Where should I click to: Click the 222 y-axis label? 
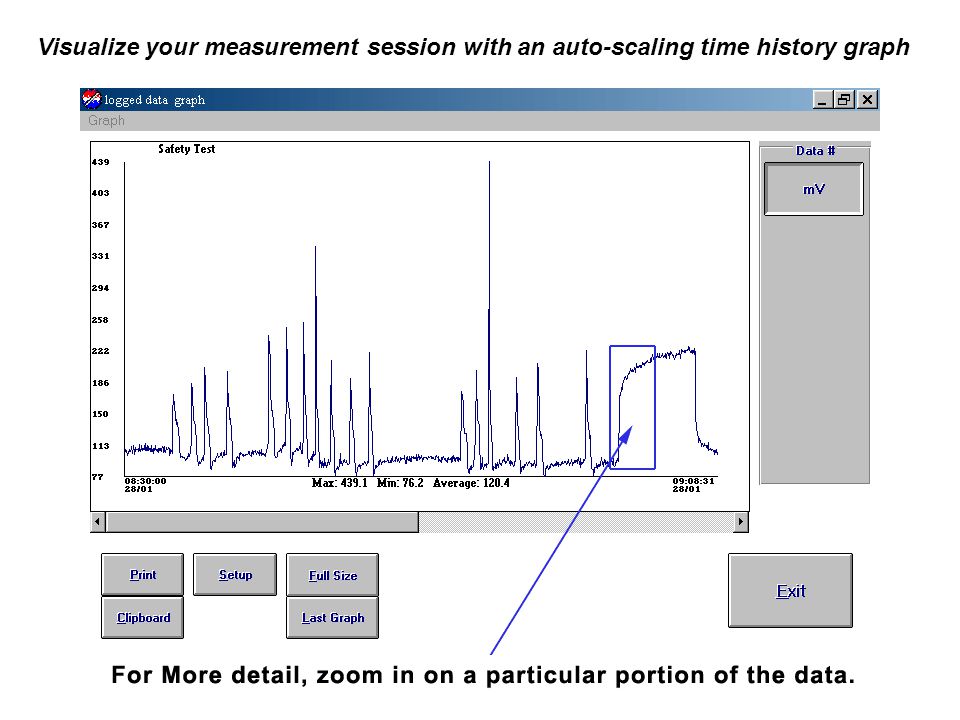click(100, 351)
